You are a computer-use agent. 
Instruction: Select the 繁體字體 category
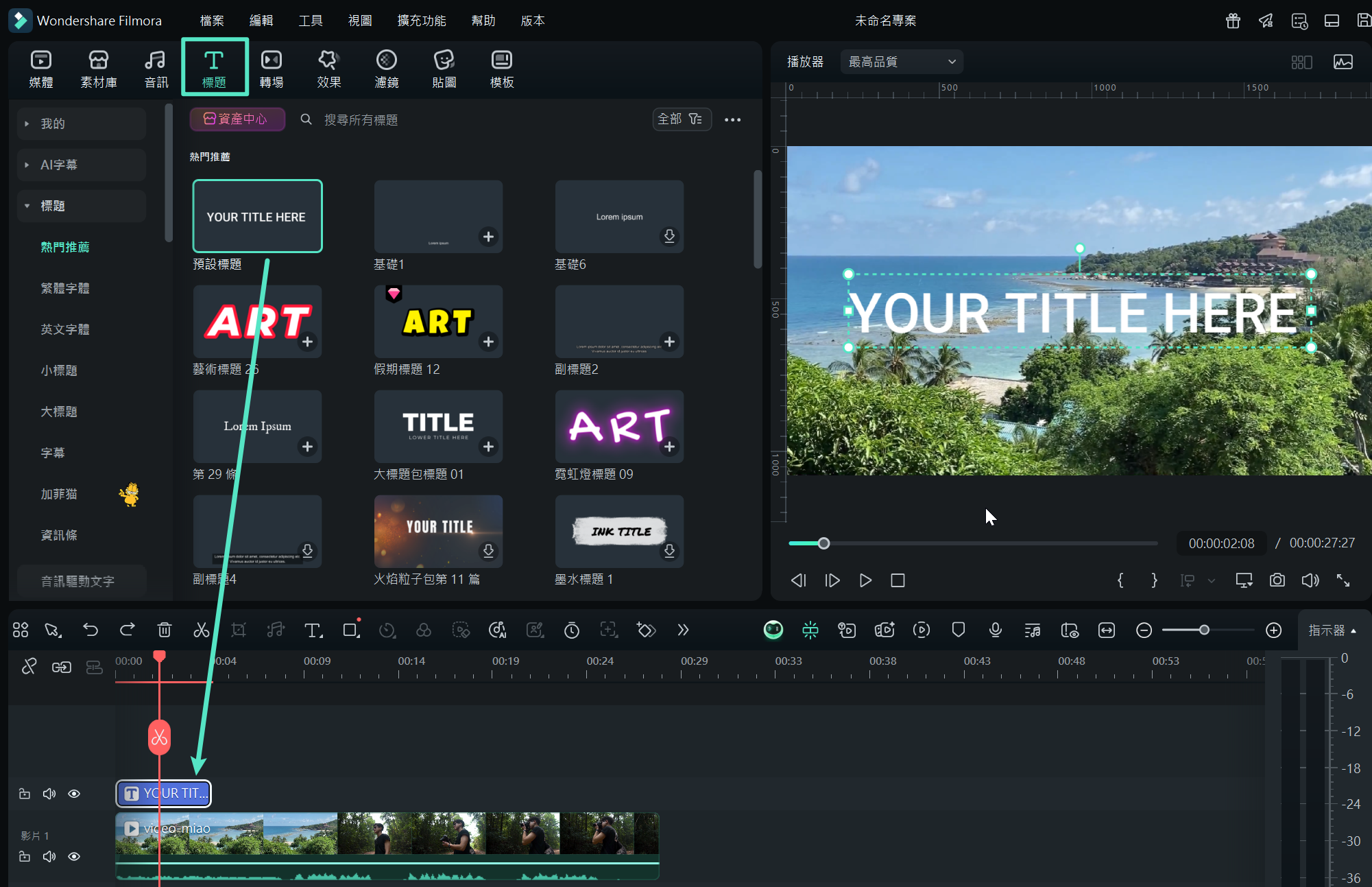(x=65, y=288)
